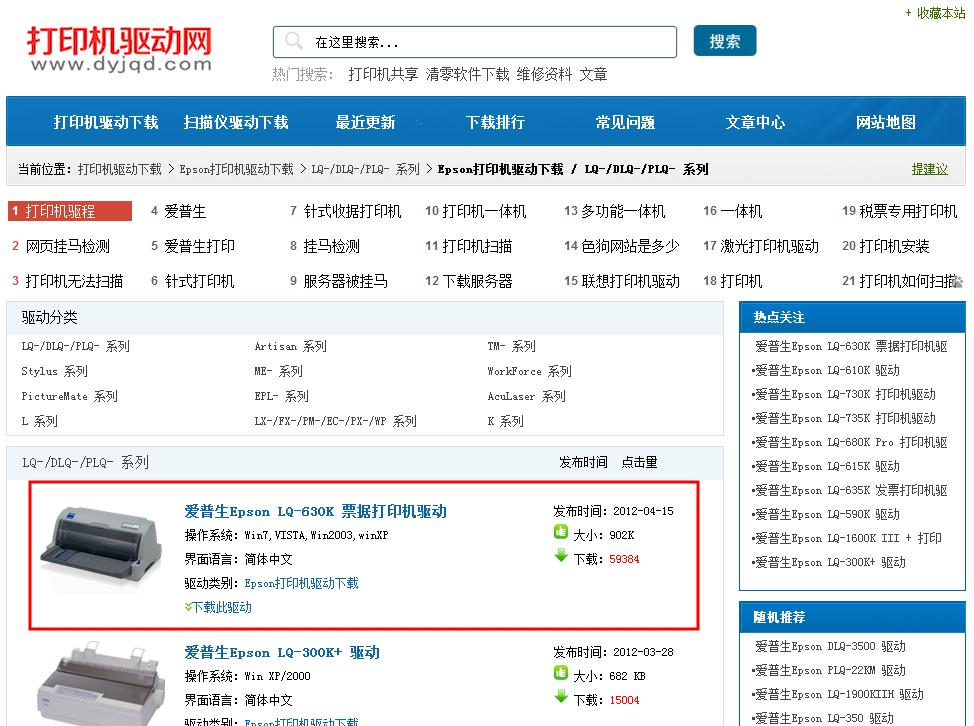Open title 爱普生Epson LQ-300K+ 驱动 in list
The width and height of the screenshot is (974, 726).
click(282, 652)
